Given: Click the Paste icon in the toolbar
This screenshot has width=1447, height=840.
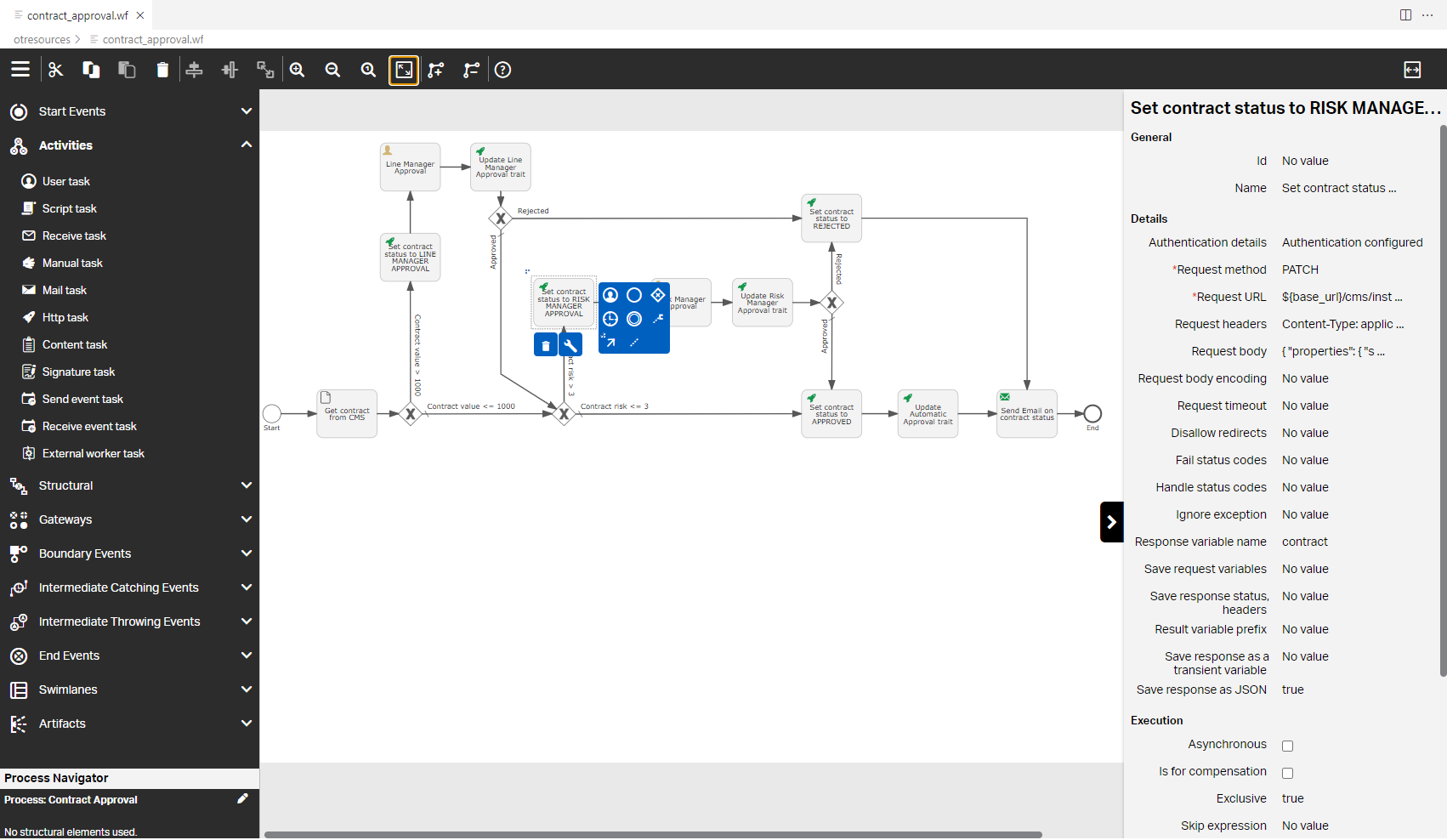Looking at the screenshot, I should 127,70.
